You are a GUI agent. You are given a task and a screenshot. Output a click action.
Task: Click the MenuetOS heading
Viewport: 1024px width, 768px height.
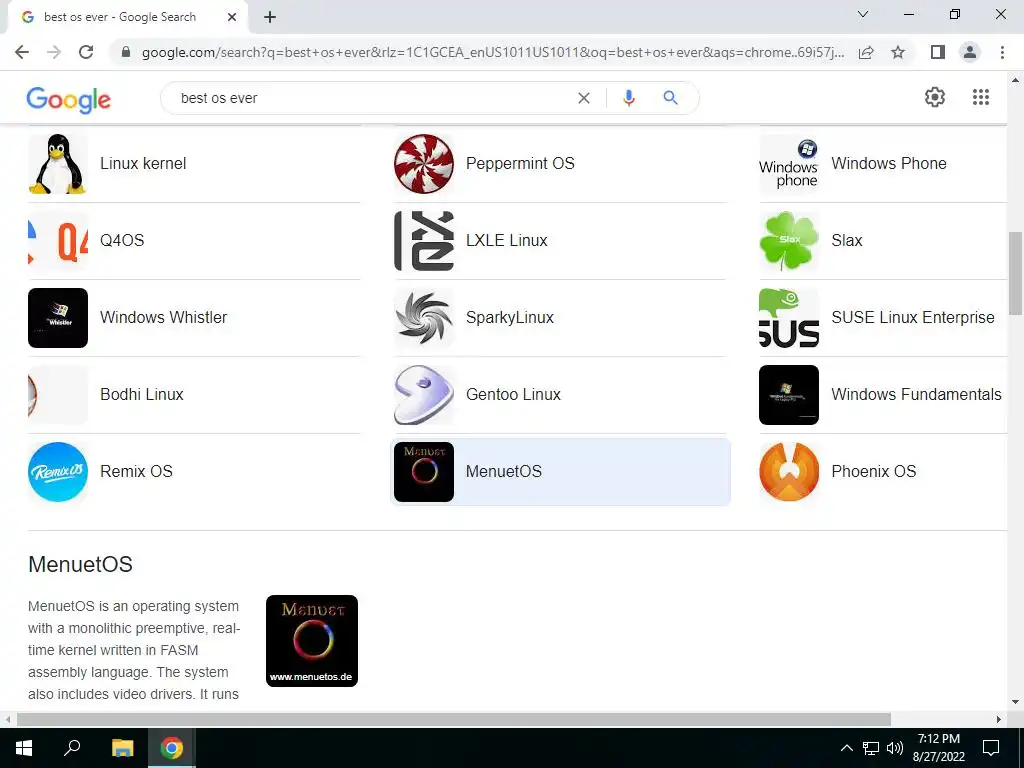pos(80,564)
